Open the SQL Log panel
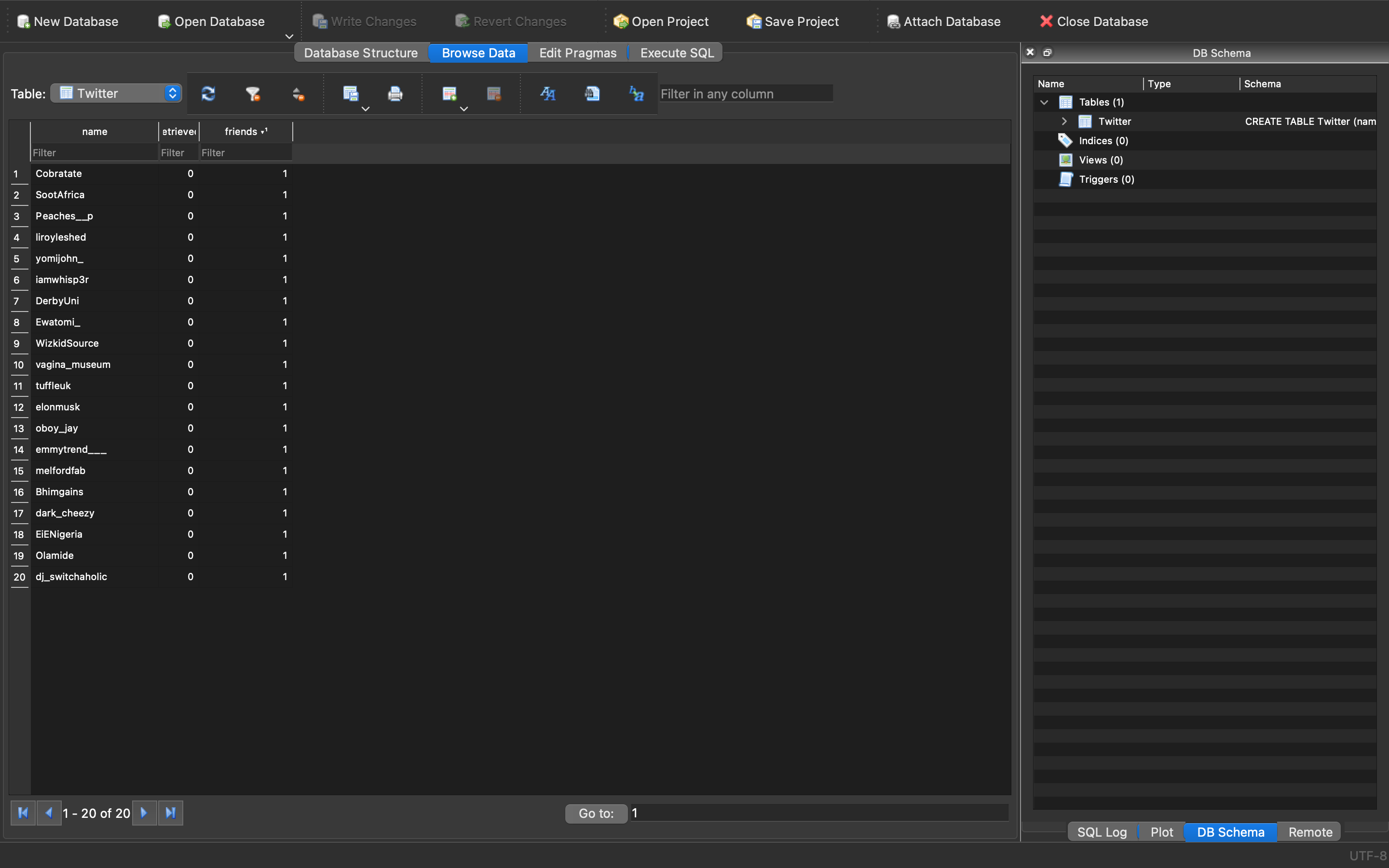Screen dimensions: 1389x868 click(1101, 831)
